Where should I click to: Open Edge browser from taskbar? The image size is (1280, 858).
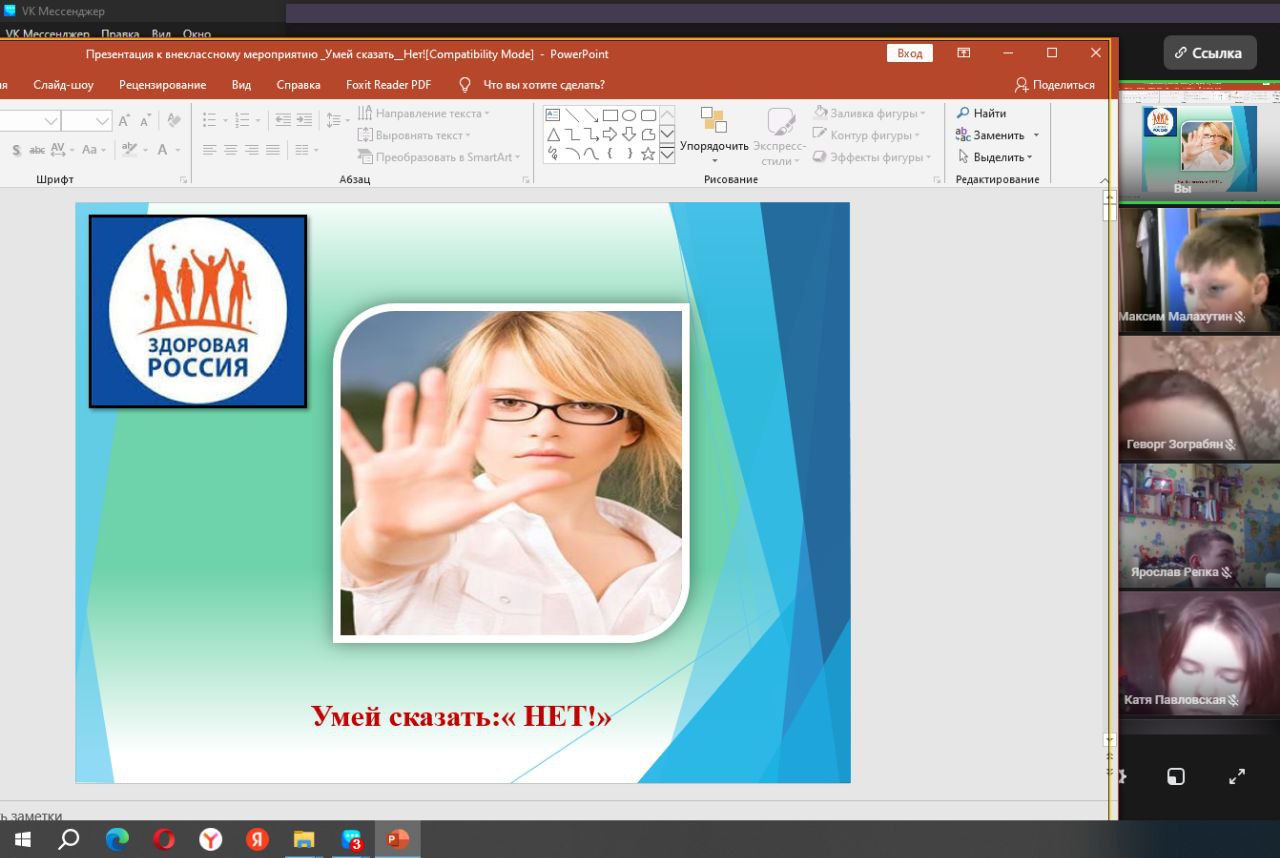tap(117, 839)
